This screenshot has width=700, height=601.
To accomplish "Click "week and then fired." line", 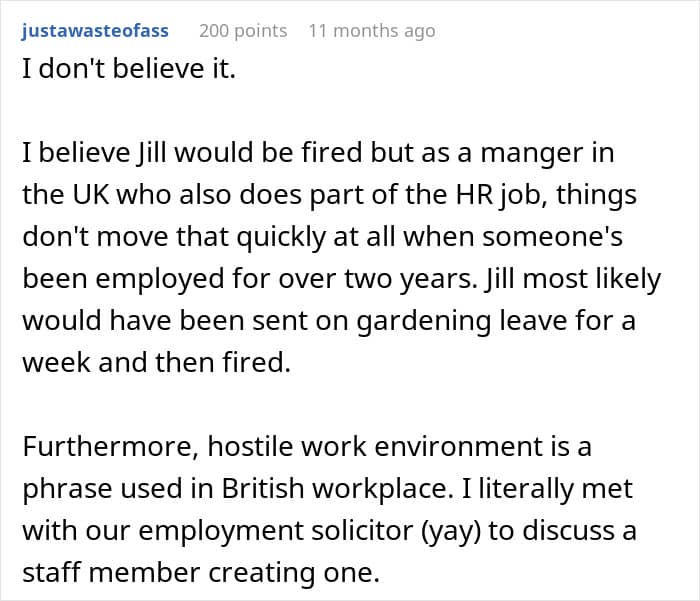I will click(x=156, y=364).
